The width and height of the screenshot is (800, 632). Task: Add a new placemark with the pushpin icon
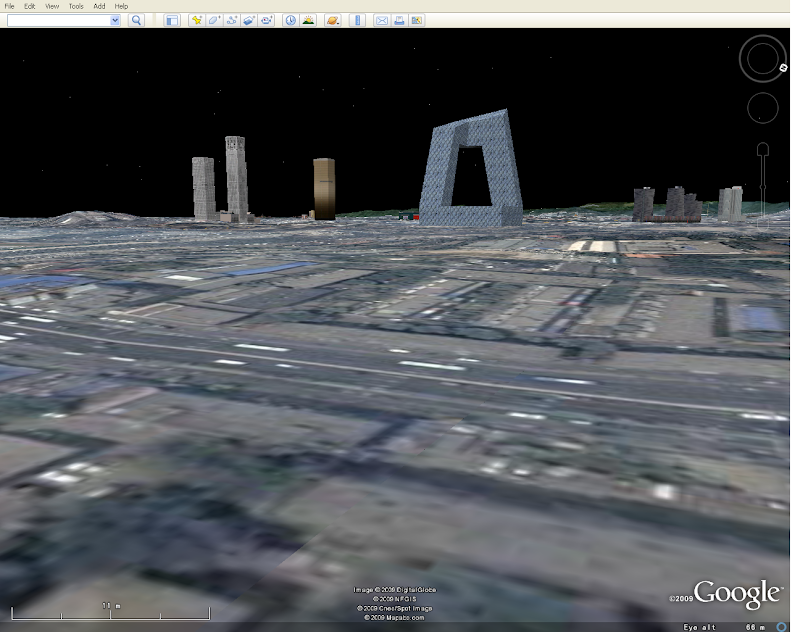click(x=197, y=20)
